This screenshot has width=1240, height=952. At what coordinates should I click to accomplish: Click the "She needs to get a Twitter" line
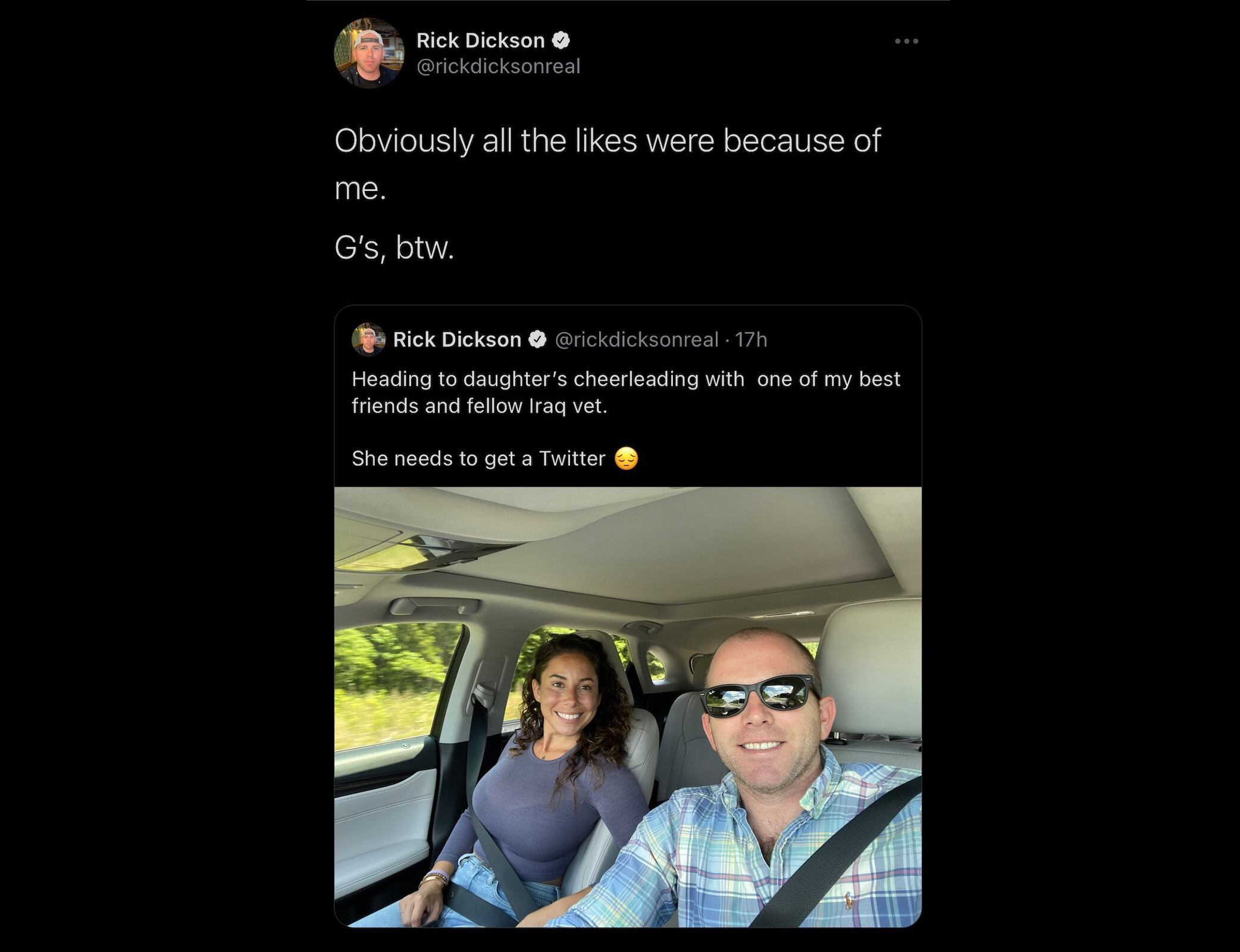pyautogui.click(x=478, y=458)
